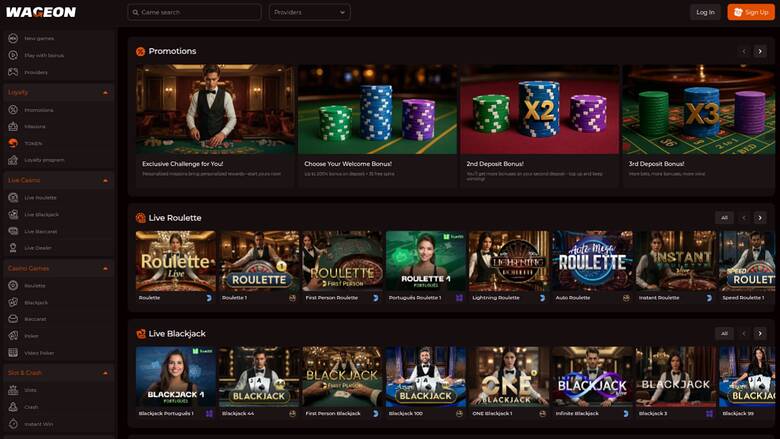Launch the Blackjack 44 game thumbnail
The image size is (780, 439).
[259, 376]
